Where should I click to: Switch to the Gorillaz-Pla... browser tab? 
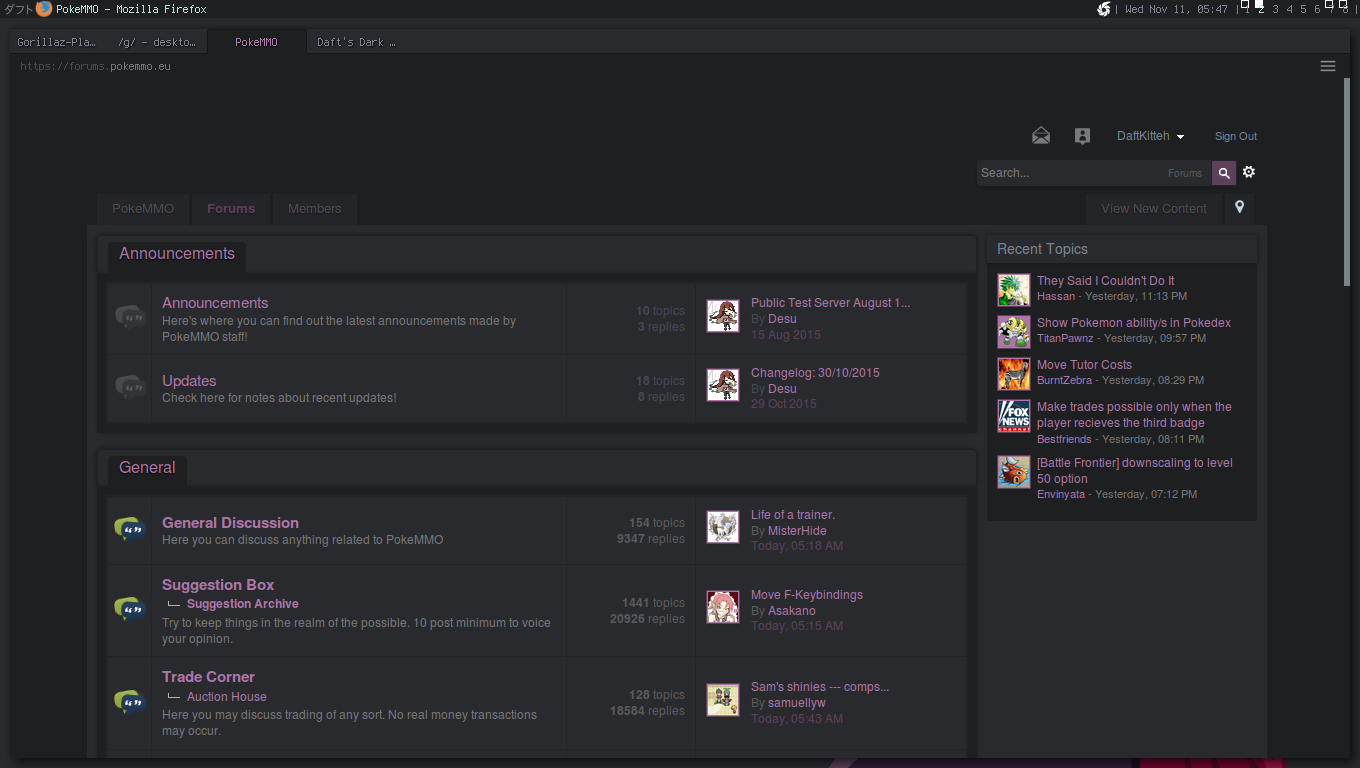tap(57, 42)
